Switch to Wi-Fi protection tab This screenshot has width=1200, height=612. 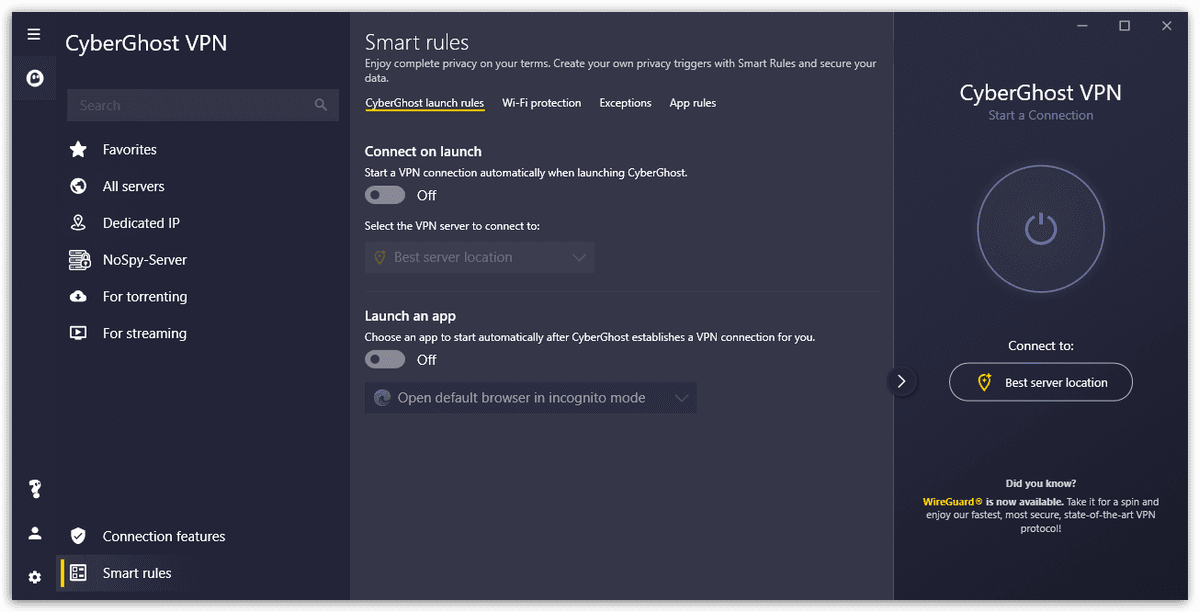coord(541,103)
